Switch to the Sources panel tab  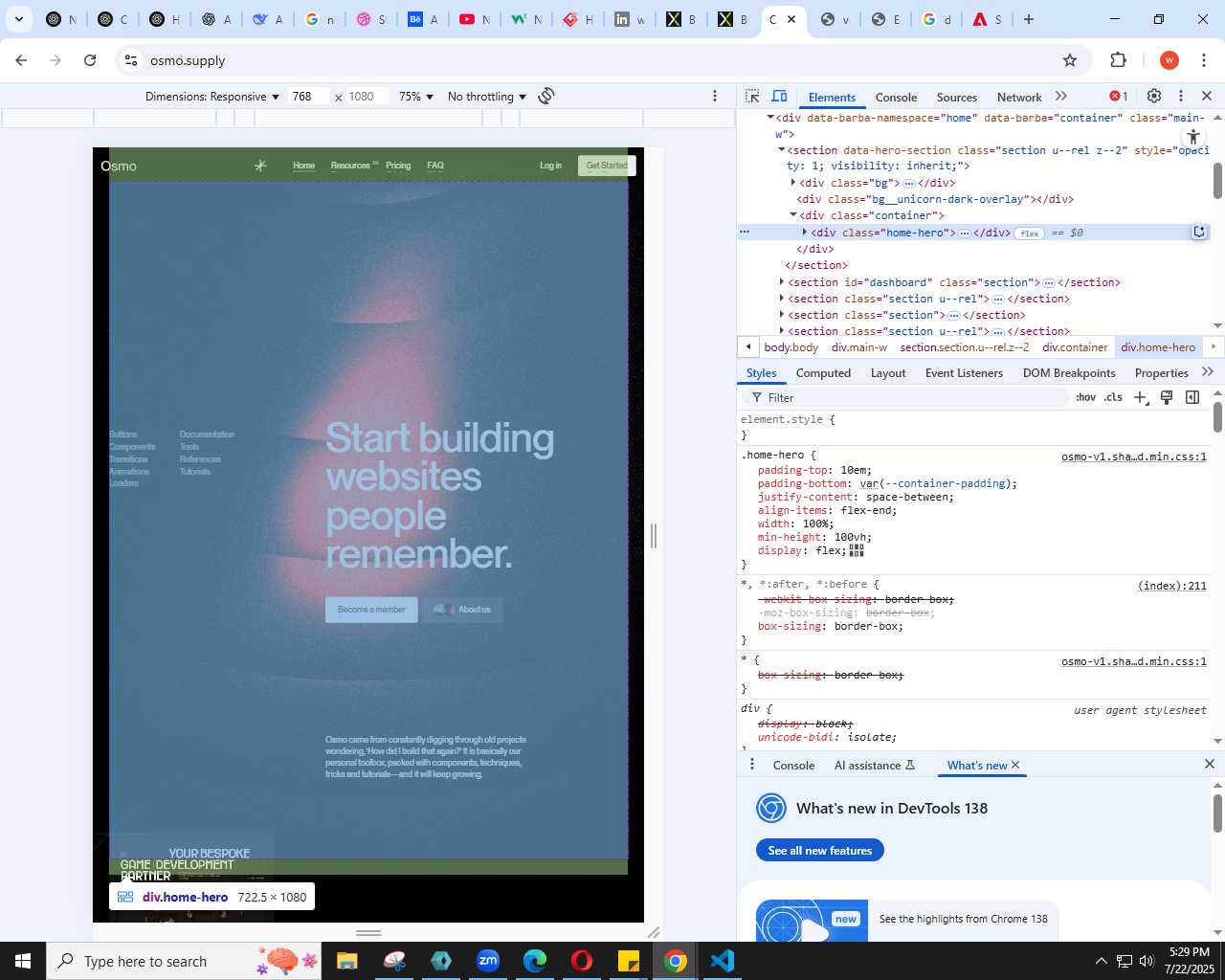point(957,97)
